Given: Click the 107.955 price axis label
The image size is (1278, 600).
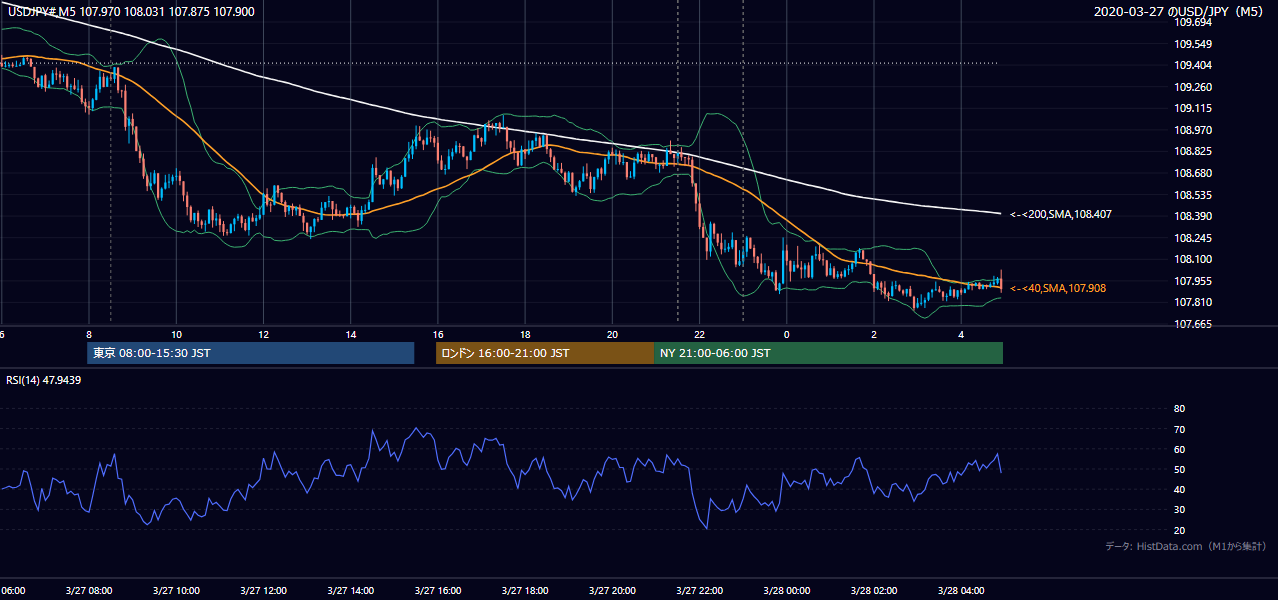Looking at the screenshot, I should click(x=1192, y=281).
